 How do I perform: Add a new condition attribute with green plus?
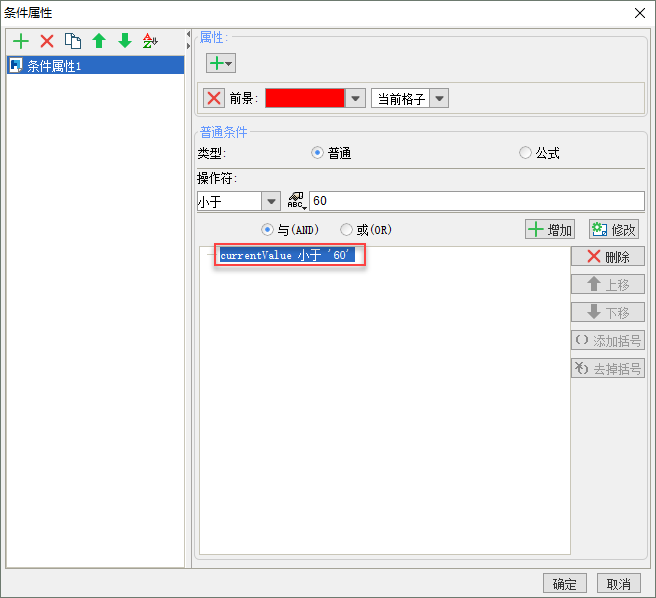click(x=21, y=41)
